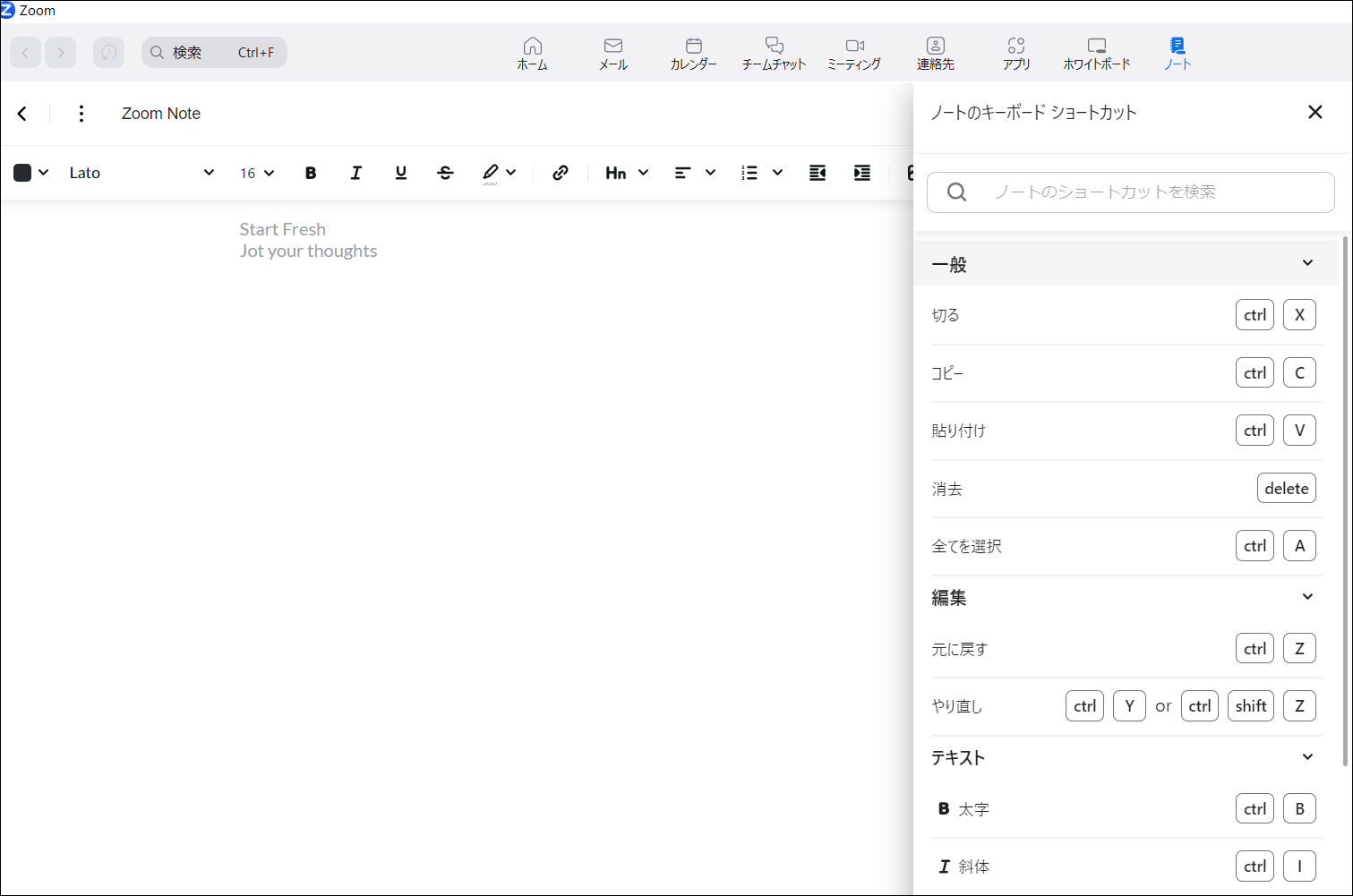Click the shortcuts panel vertical scrollbar
This screenshot has height=896, width=1353.
(x=1345, y=501)
